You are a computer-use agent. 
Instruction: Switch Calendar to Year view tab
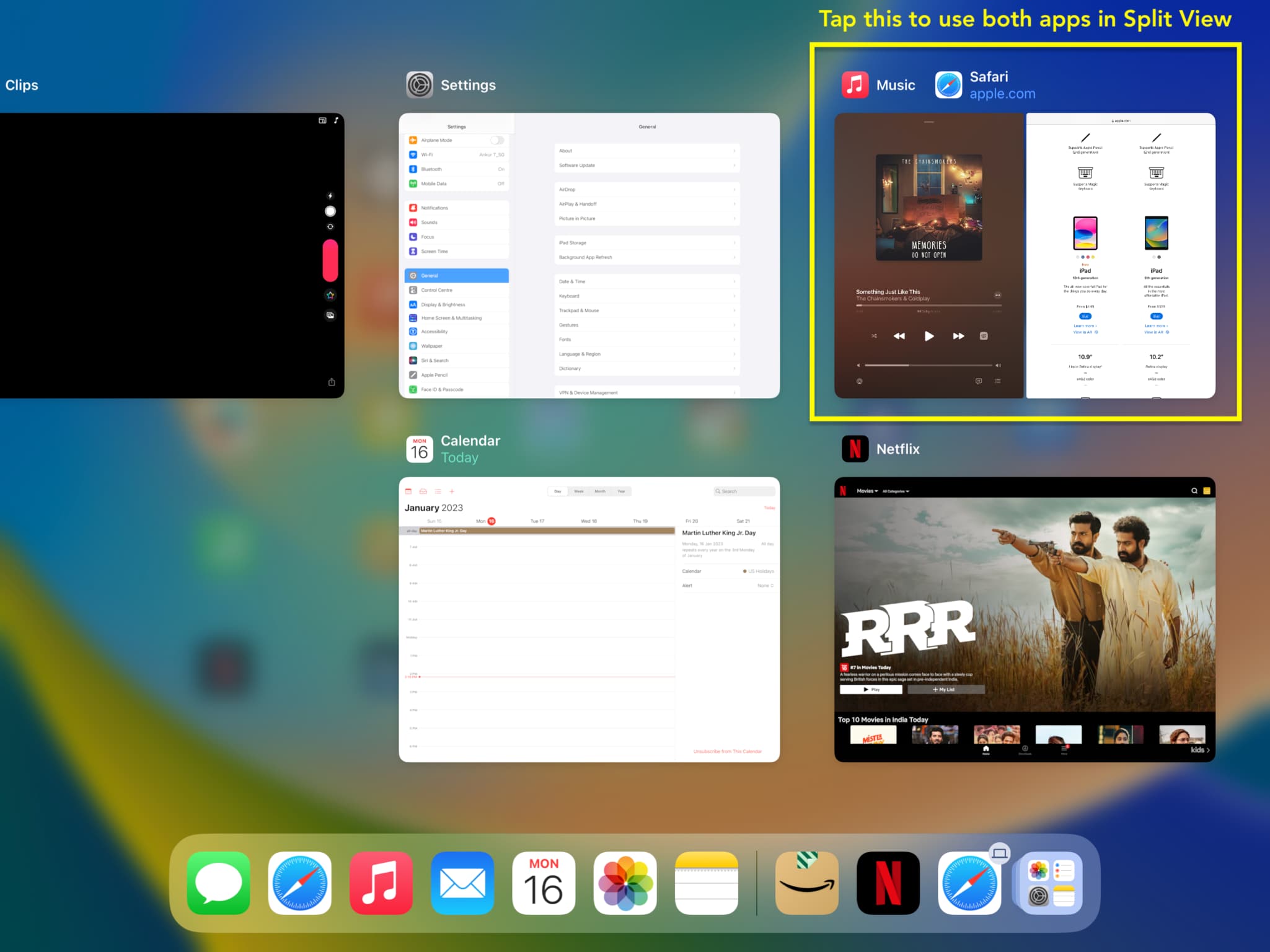click(621, 491)
